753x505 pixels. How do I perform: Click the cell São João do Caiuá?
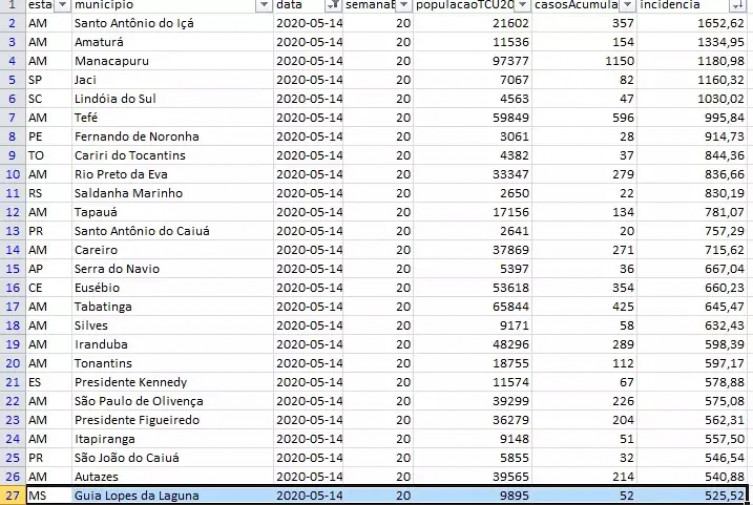tap(173, 457)
